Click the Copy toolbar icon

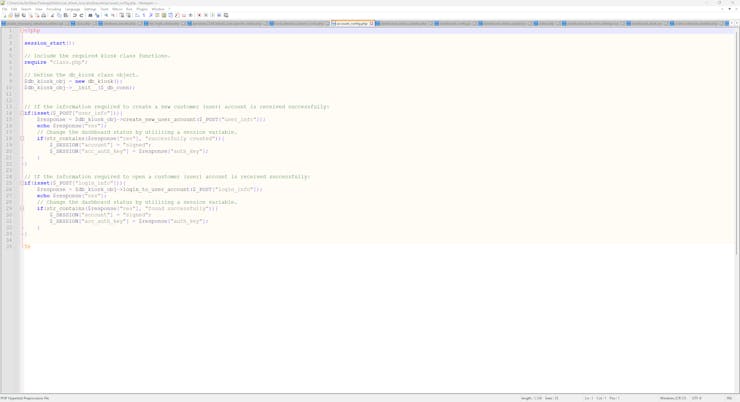click(x=60, y=16)
